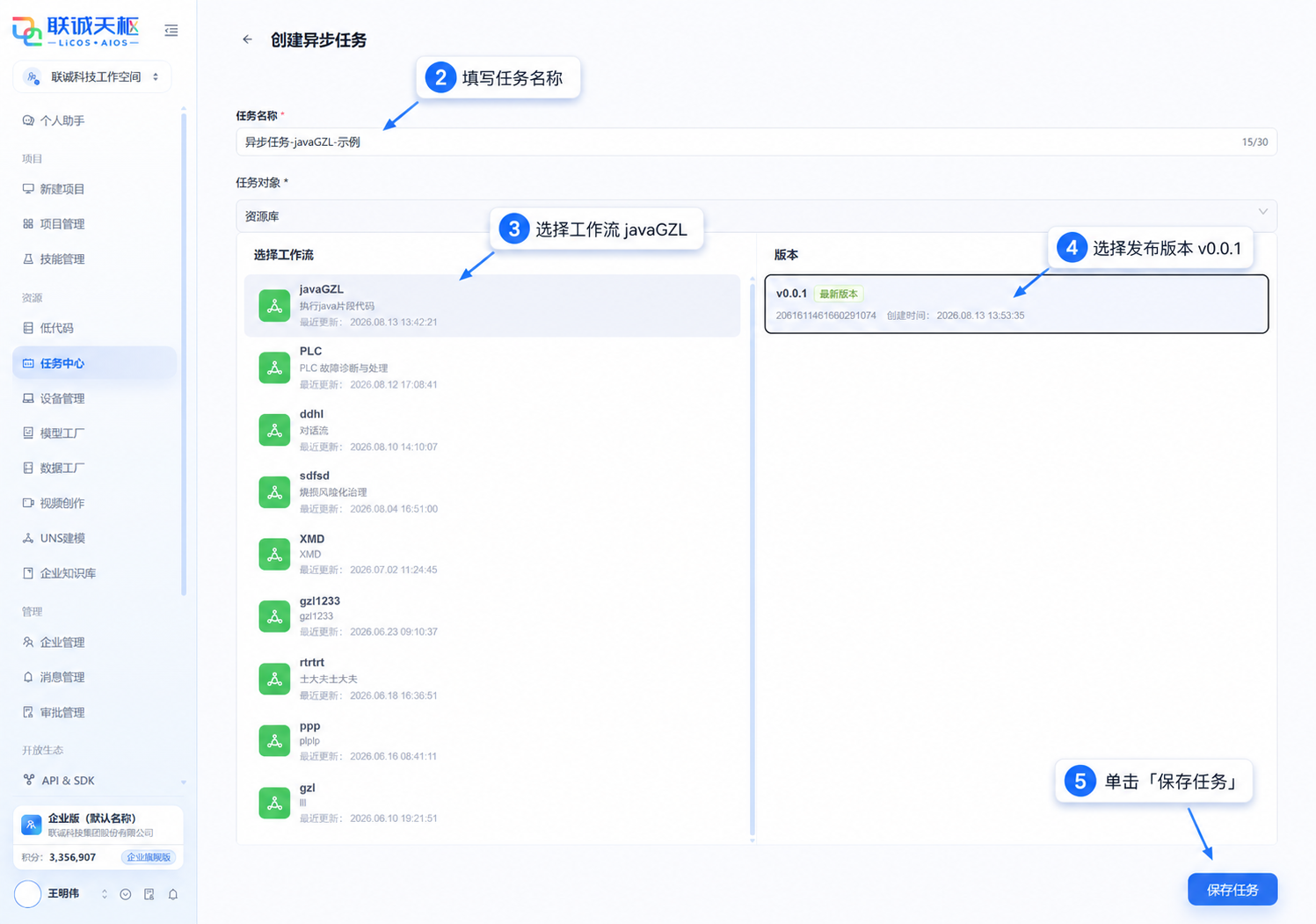This screenshot has height=924, width=1316.
Task: Click the avatar of 王明伟
Action: coord(28,894)
